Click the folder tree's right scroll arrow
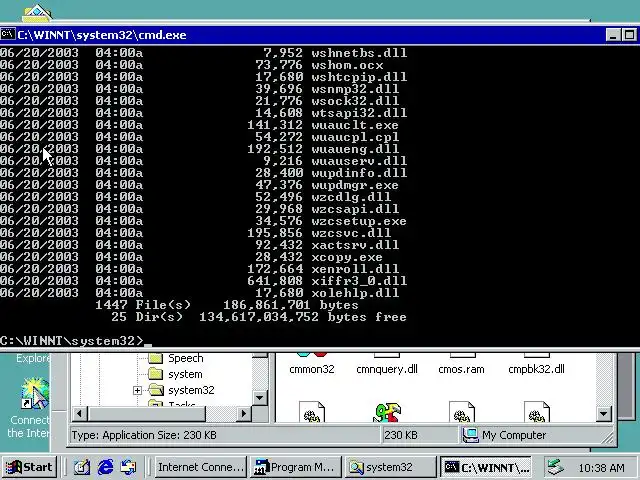 244,413
